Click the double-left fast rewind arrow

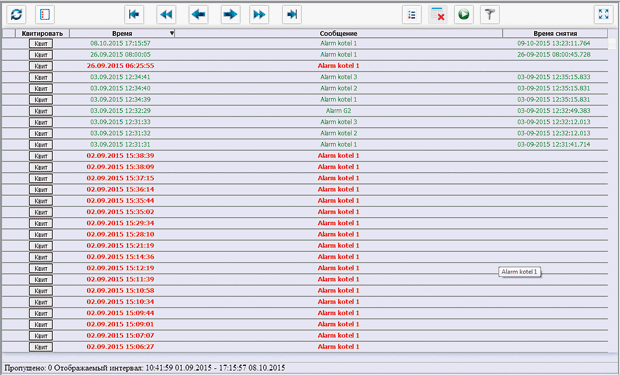click(166, 15)
